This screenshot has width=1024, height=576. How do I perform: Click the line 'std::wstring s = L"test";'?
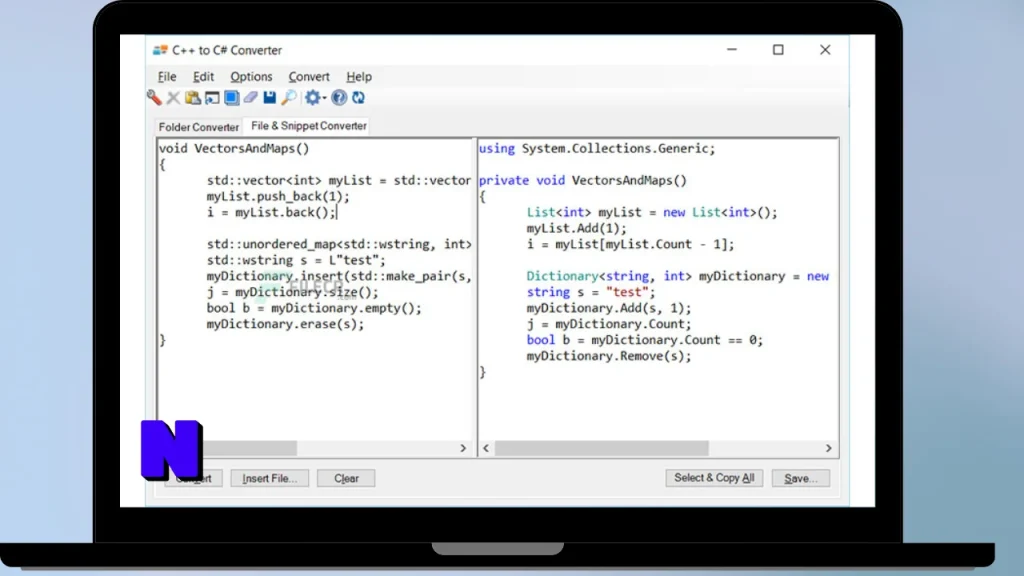pyautogui.click(x=296, y=260)
